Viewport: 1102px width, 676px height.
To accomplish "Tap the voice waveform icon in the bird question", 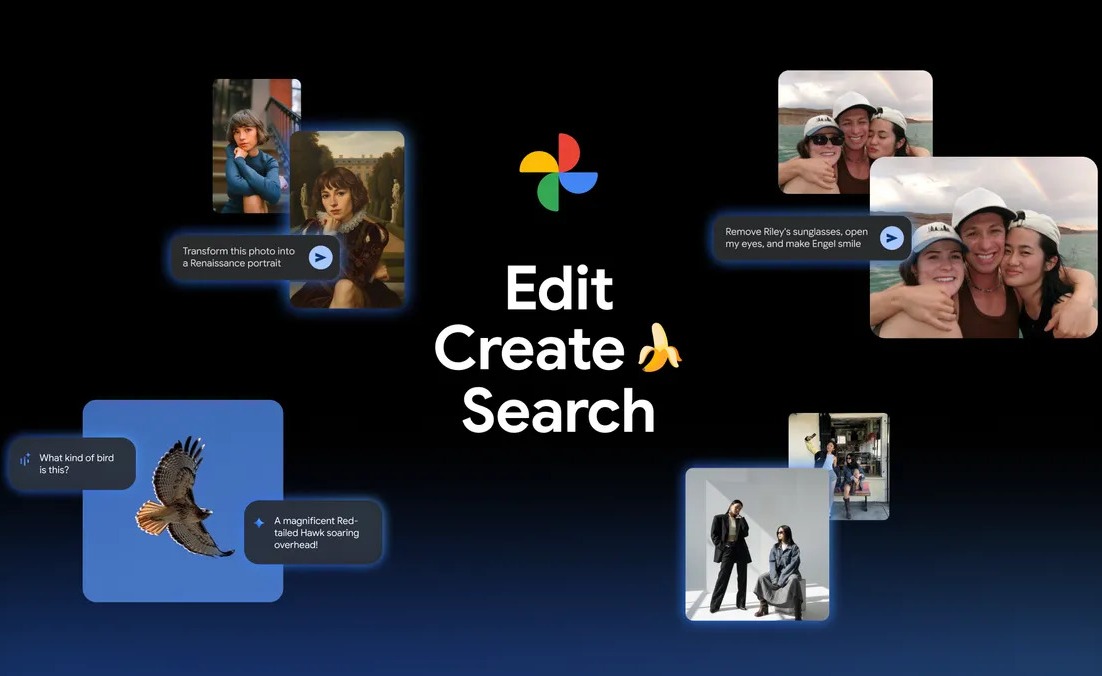I will coord(25,460).
